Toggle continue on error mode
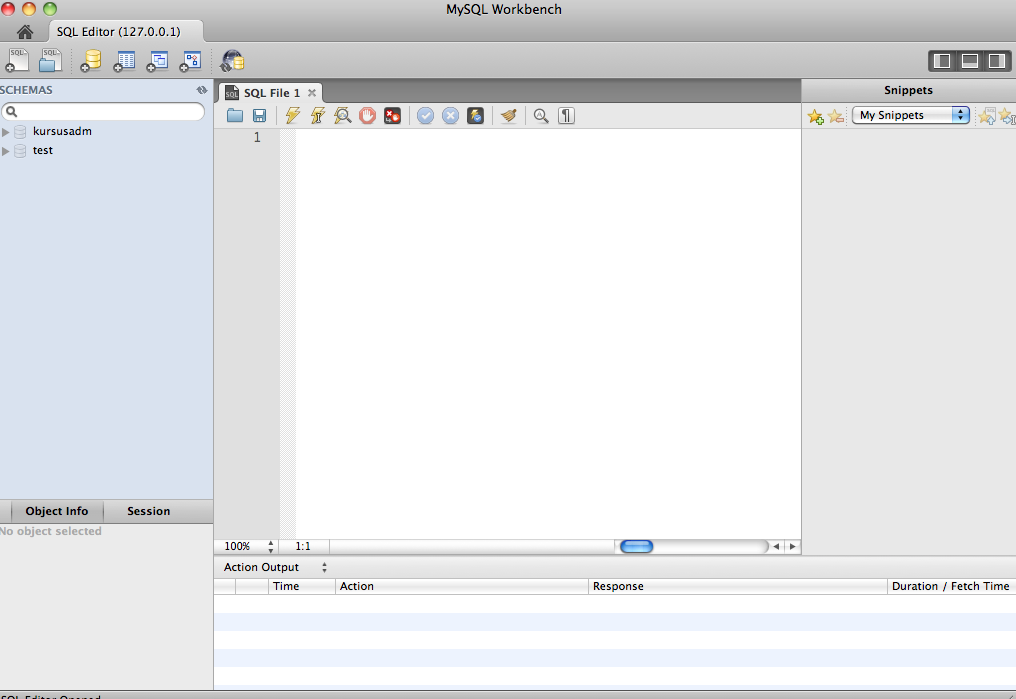This screenshot has height=699, width=1016. [x=392, y=116]
